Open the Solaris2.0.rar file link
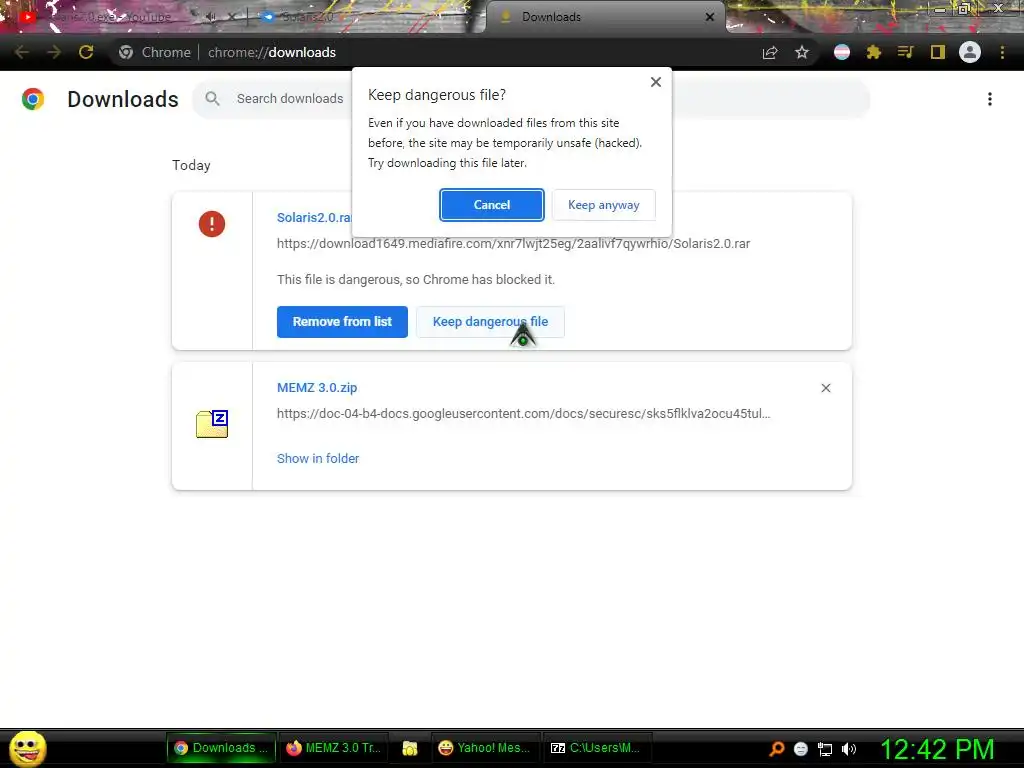The width and height of the screenshot is (1024, 768). point(314,217)
